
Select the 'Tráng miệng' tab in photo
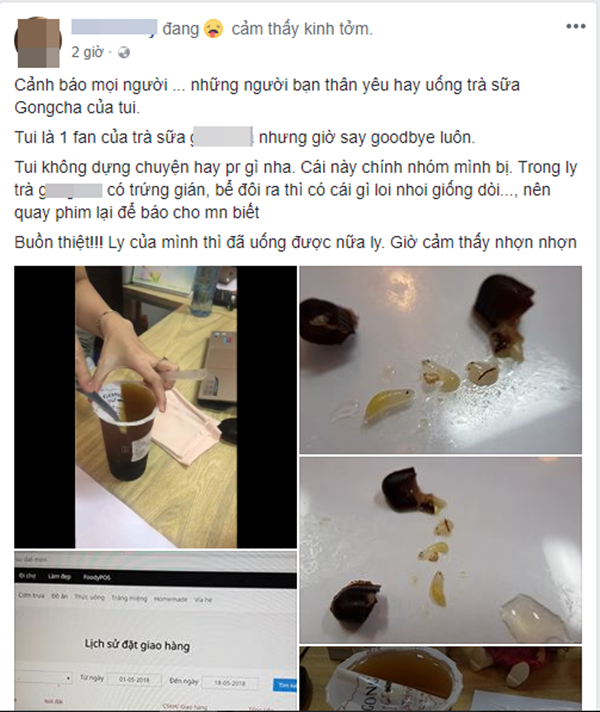tap(129, 598)
